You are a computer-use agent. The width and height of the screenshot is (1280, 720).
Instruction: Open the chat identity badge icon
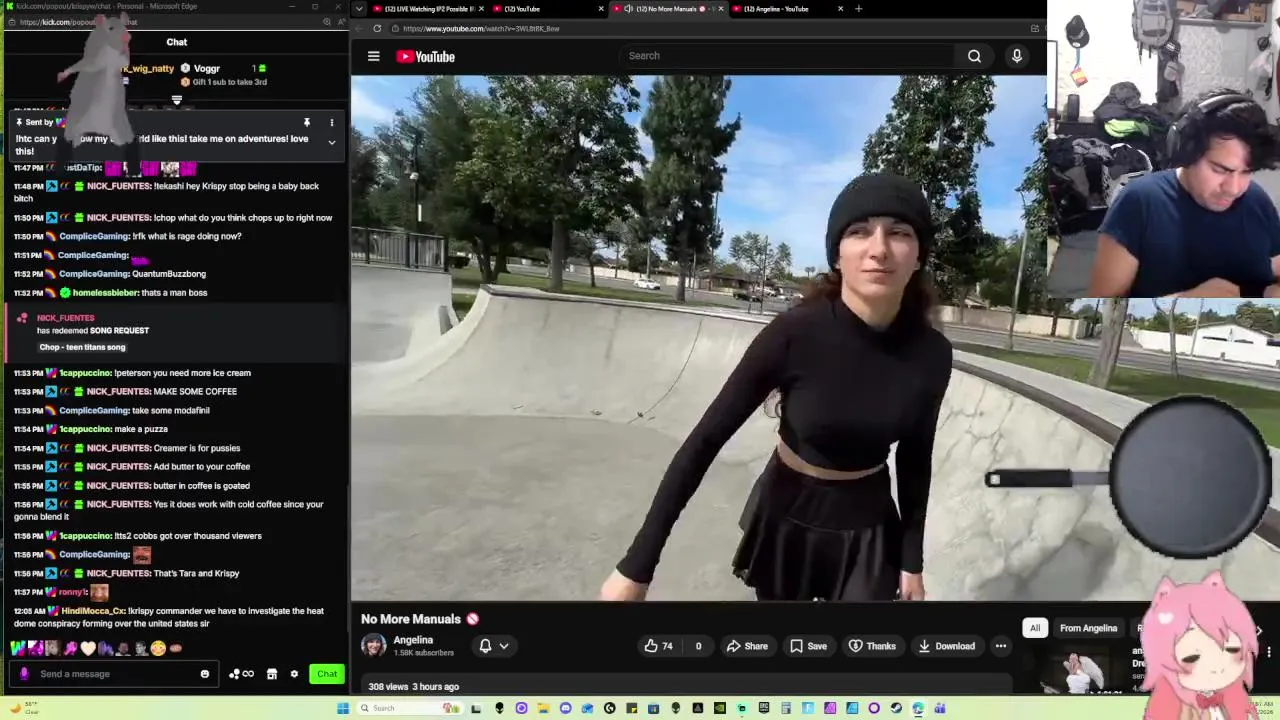tap(24, 674)
